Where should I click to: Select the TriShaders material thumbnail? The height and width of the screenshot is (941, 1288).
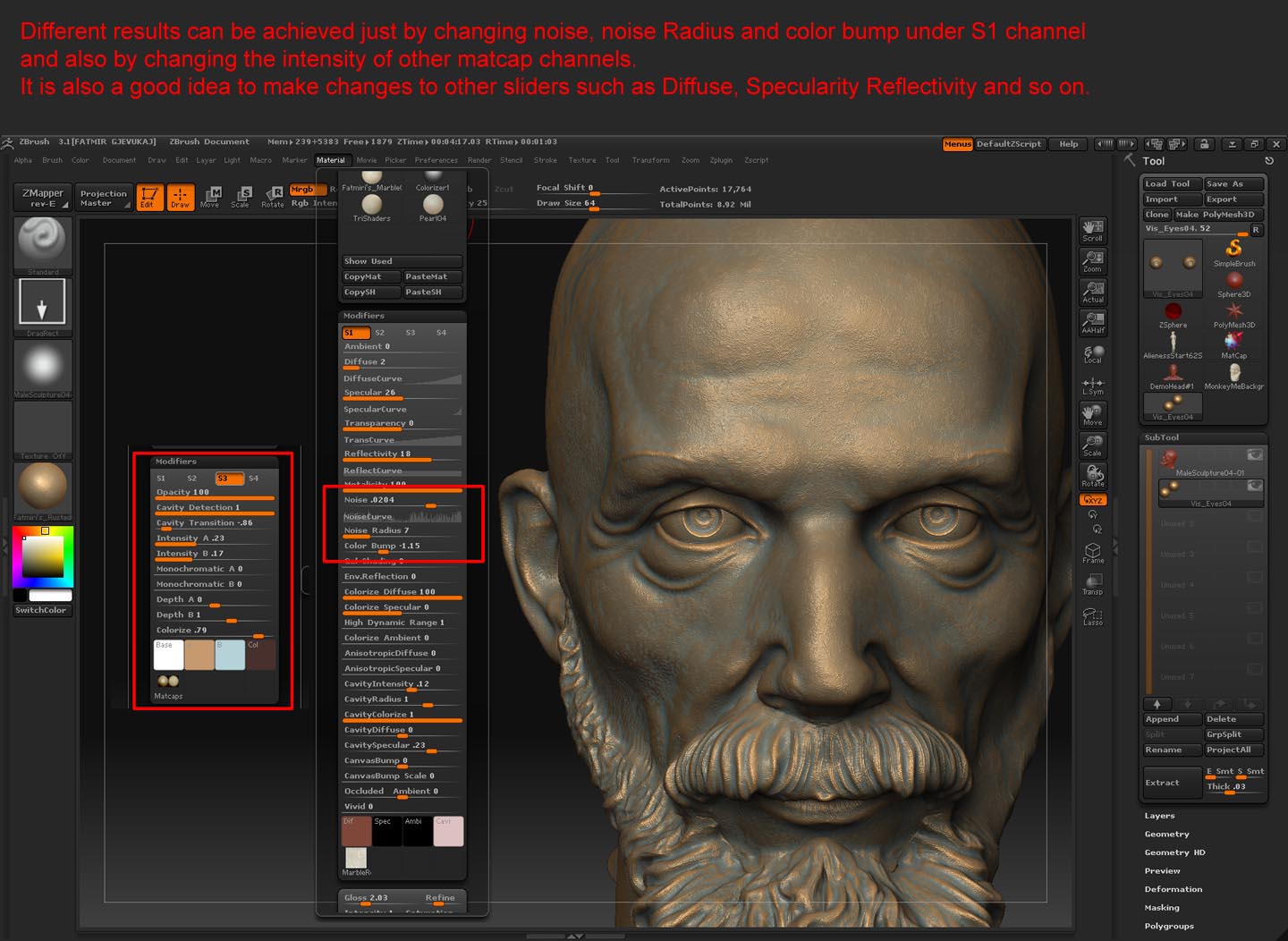click(371, 208)
